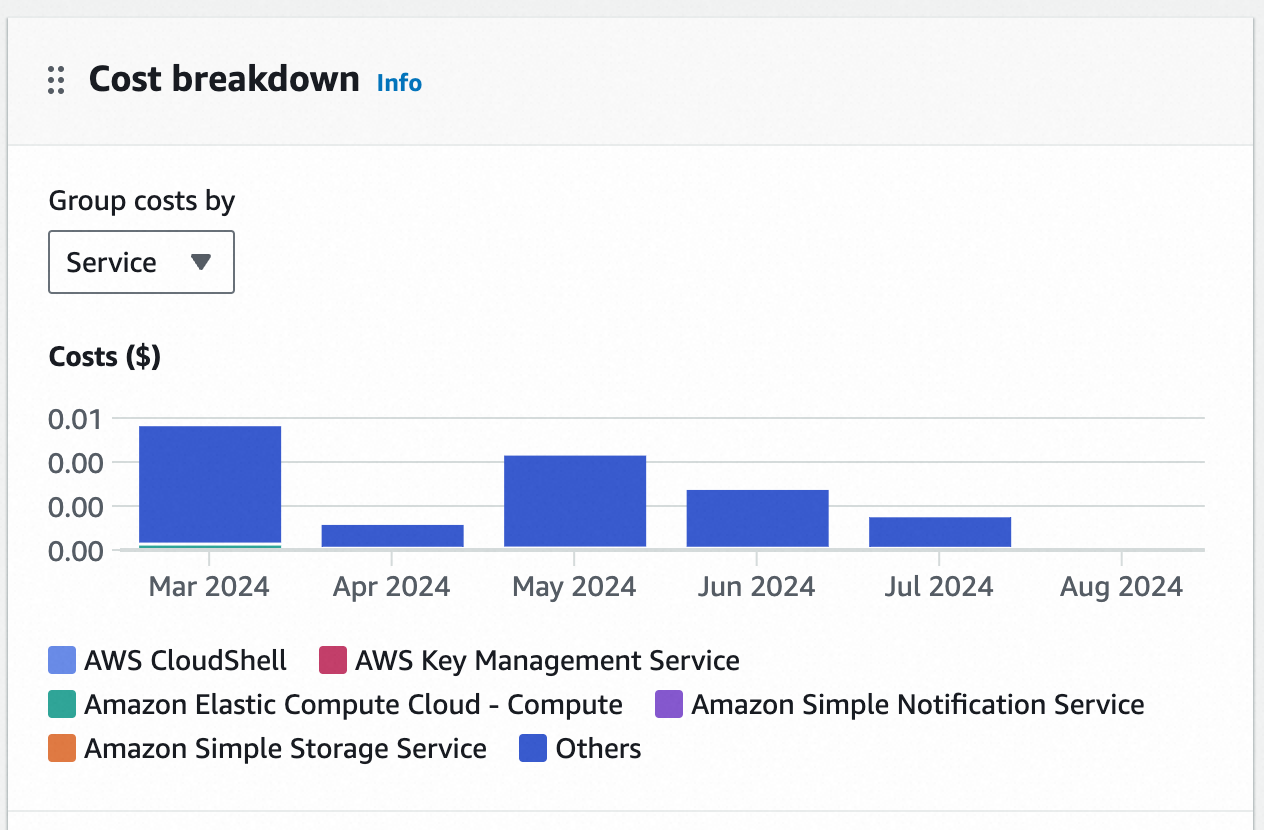Click the AWS CloudShell legend swatch
The width and height of the screenshot is (1264, 830).
click(62, 661)
